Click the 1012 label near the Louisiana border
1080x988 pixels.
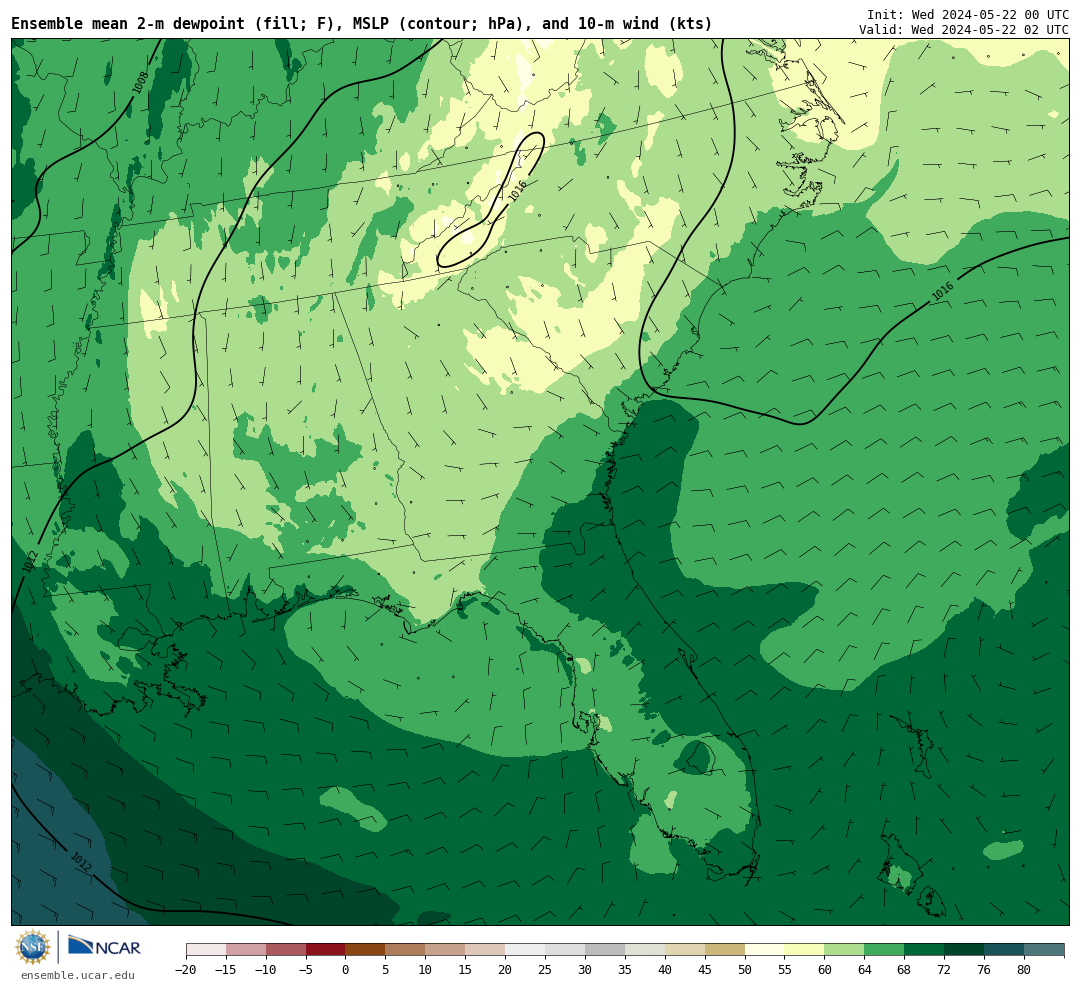pos(30,562)
